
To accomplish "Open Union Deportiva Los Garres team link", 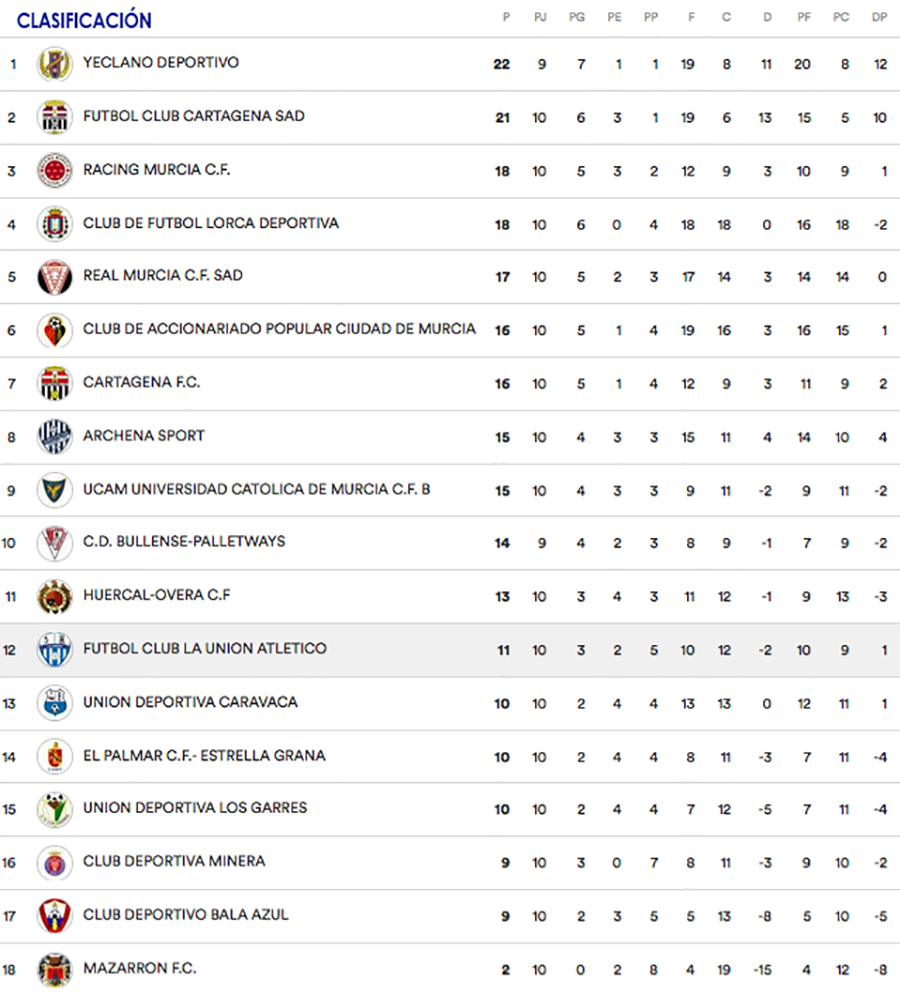I will 195,807.
